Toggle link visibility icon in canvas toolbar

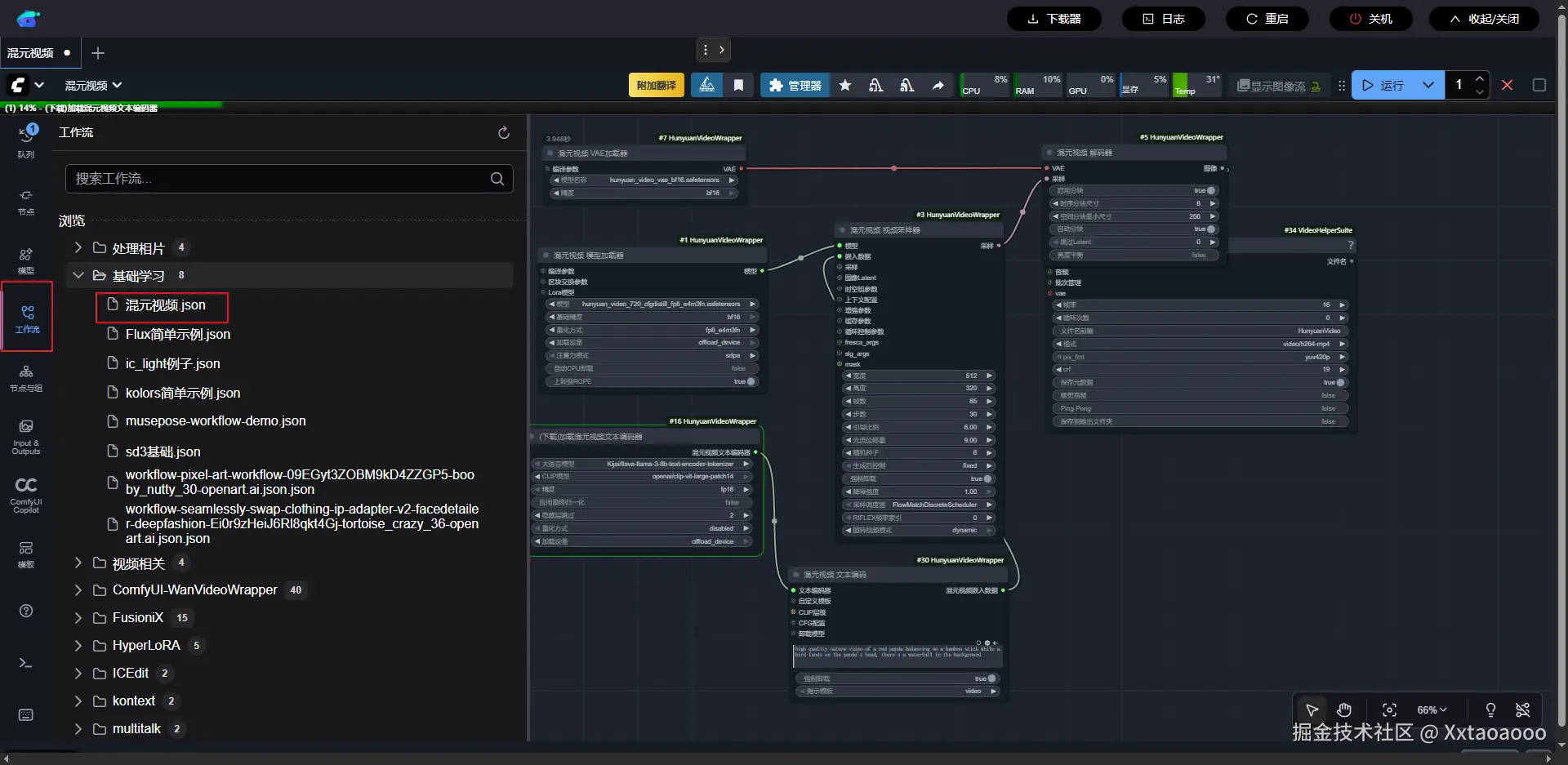tap(1523, 709)
